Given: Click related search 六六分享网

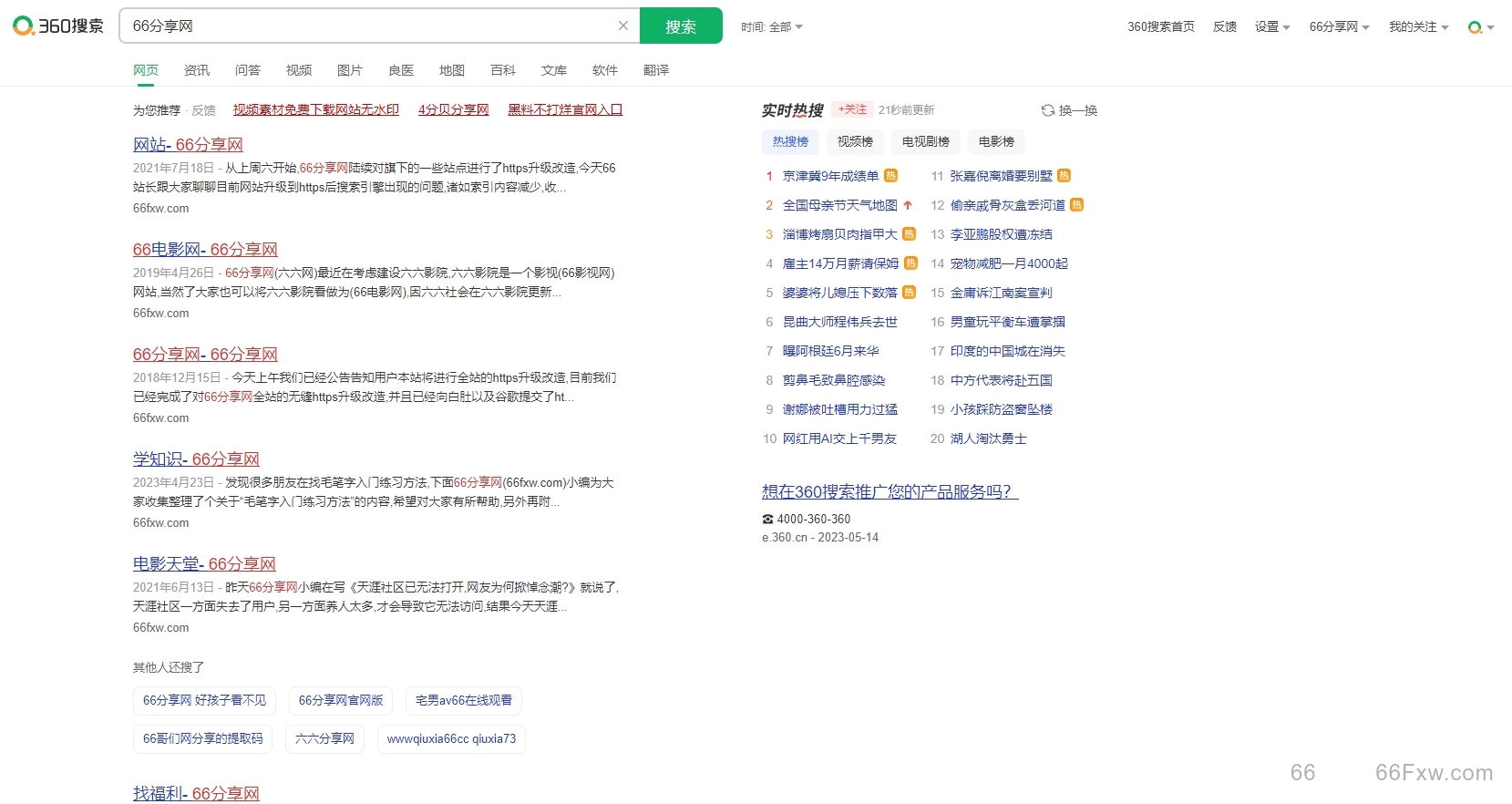Looking at the screenshot, I should (324, 738).
